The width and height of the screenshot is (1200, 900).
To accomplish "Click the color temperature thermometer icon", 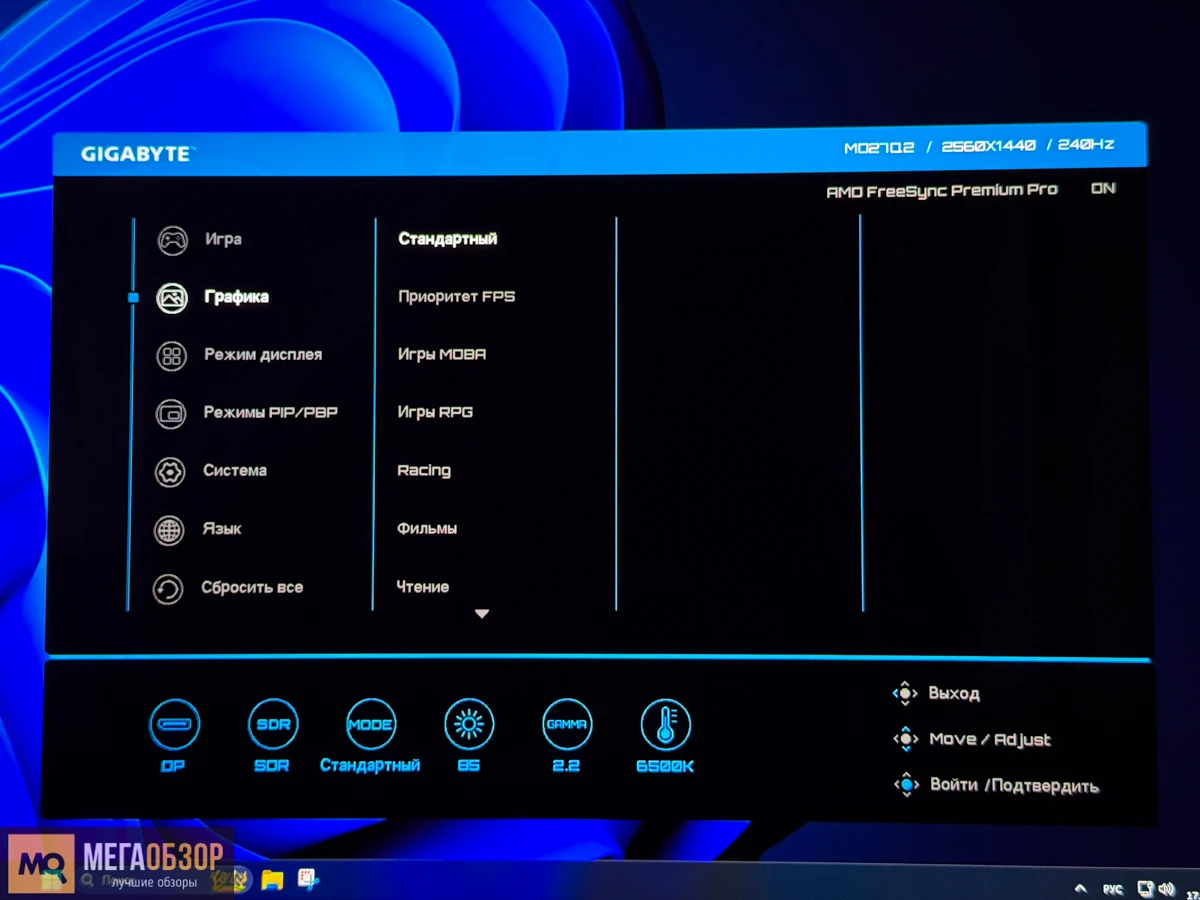I will click(666, 725).
